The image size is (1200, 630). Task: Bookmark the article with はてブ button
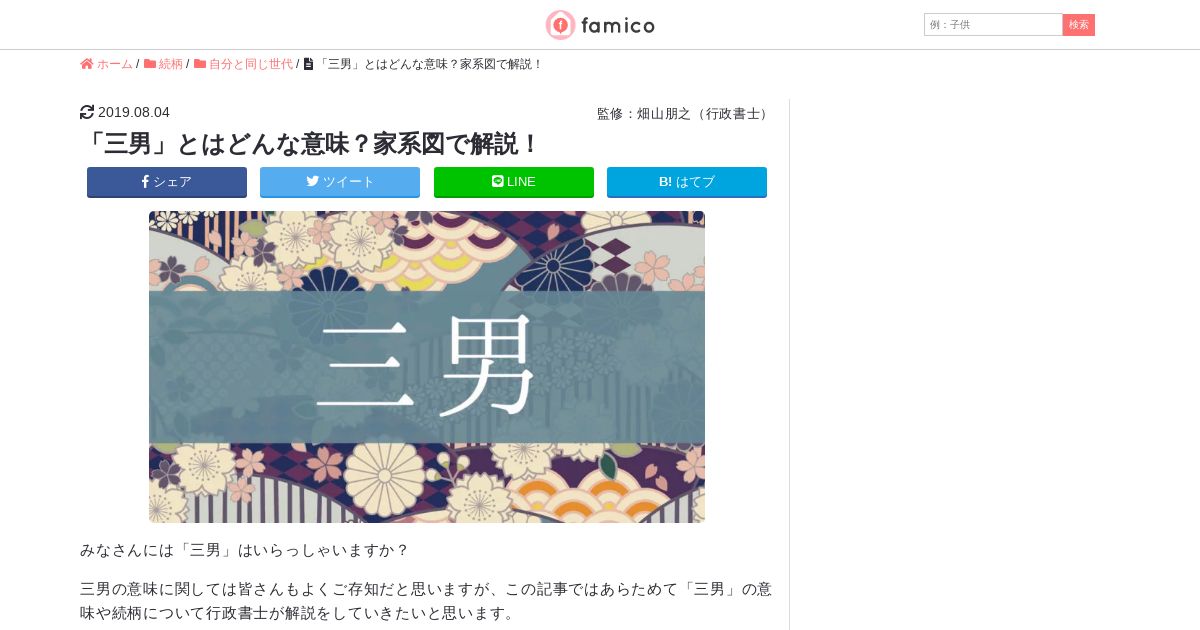687,182
